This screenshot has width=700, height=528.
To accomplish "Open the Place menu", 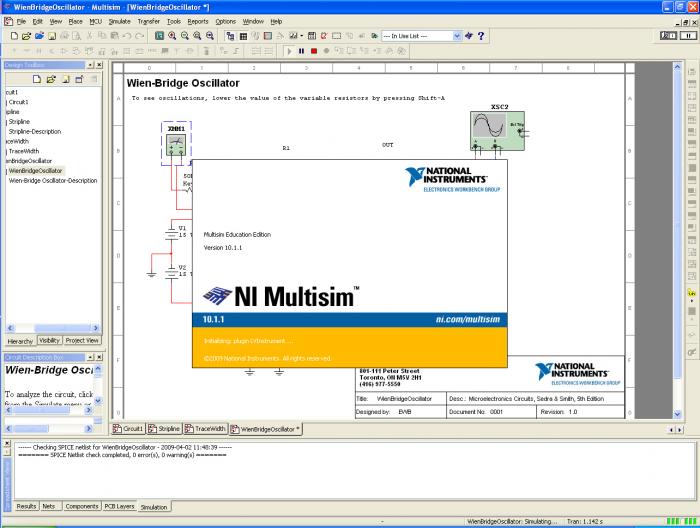I will pos(75,21).
